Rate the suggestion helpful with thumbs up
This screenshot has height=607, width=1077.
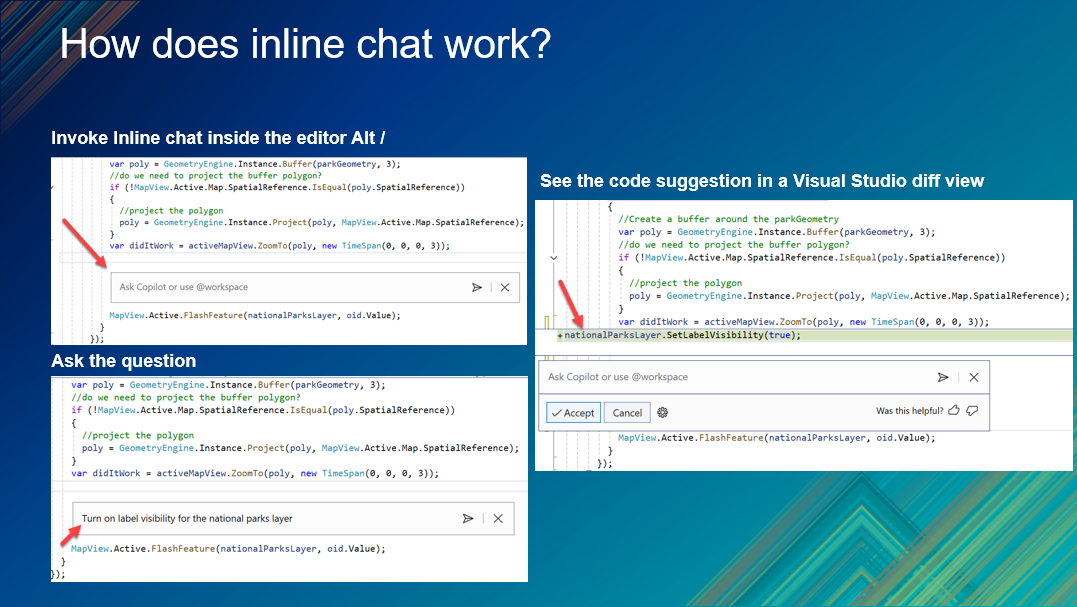(x=952, y=412)
